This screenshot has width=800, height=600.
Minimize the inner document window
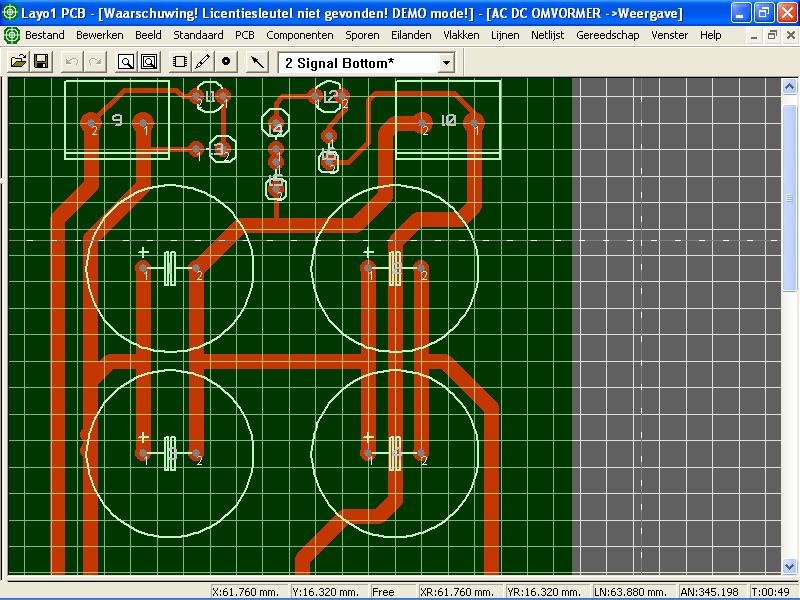coord(754,35)
